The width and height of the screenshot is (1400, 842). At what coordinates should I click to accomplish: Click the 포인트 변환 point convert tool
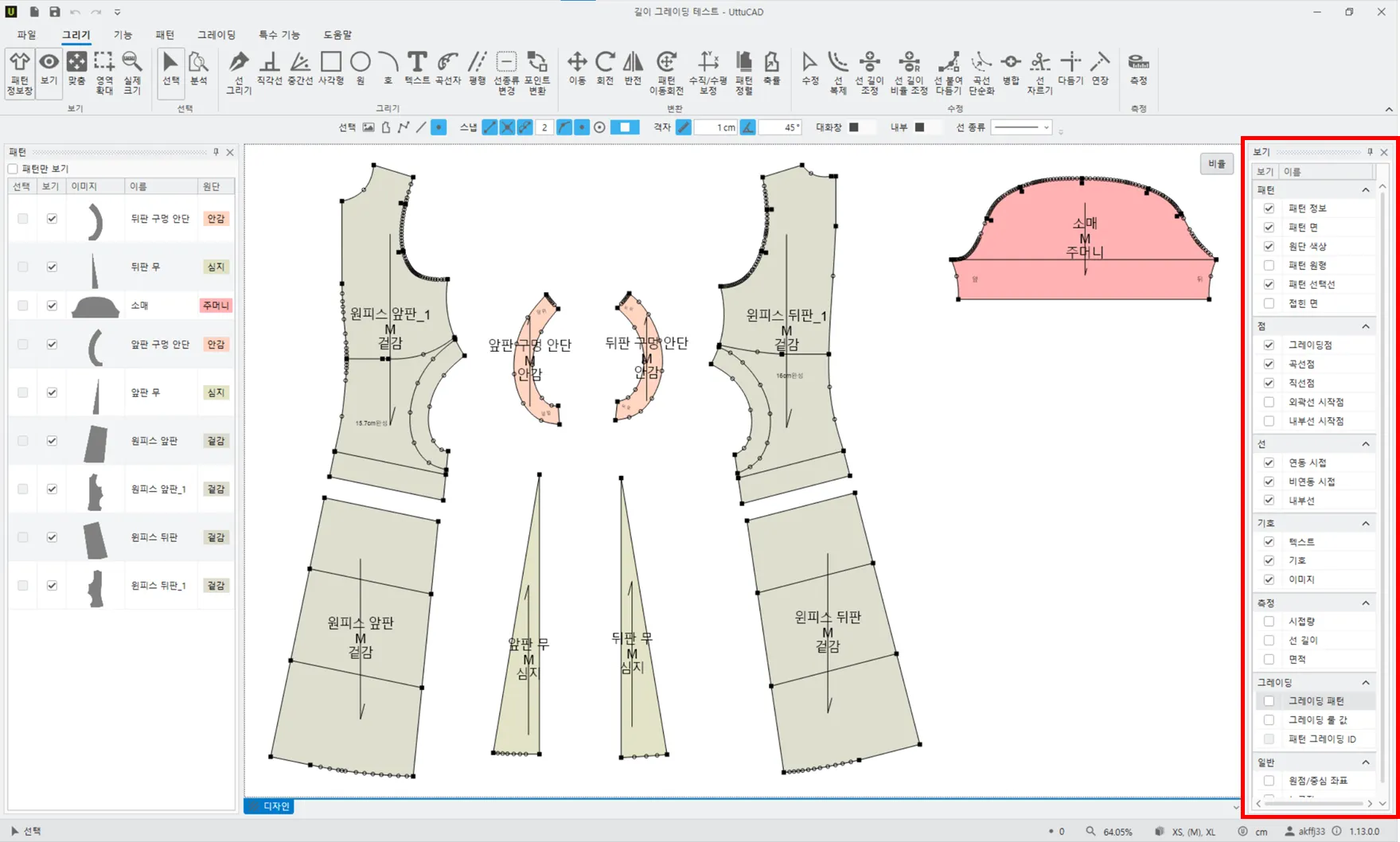(537, 73)
